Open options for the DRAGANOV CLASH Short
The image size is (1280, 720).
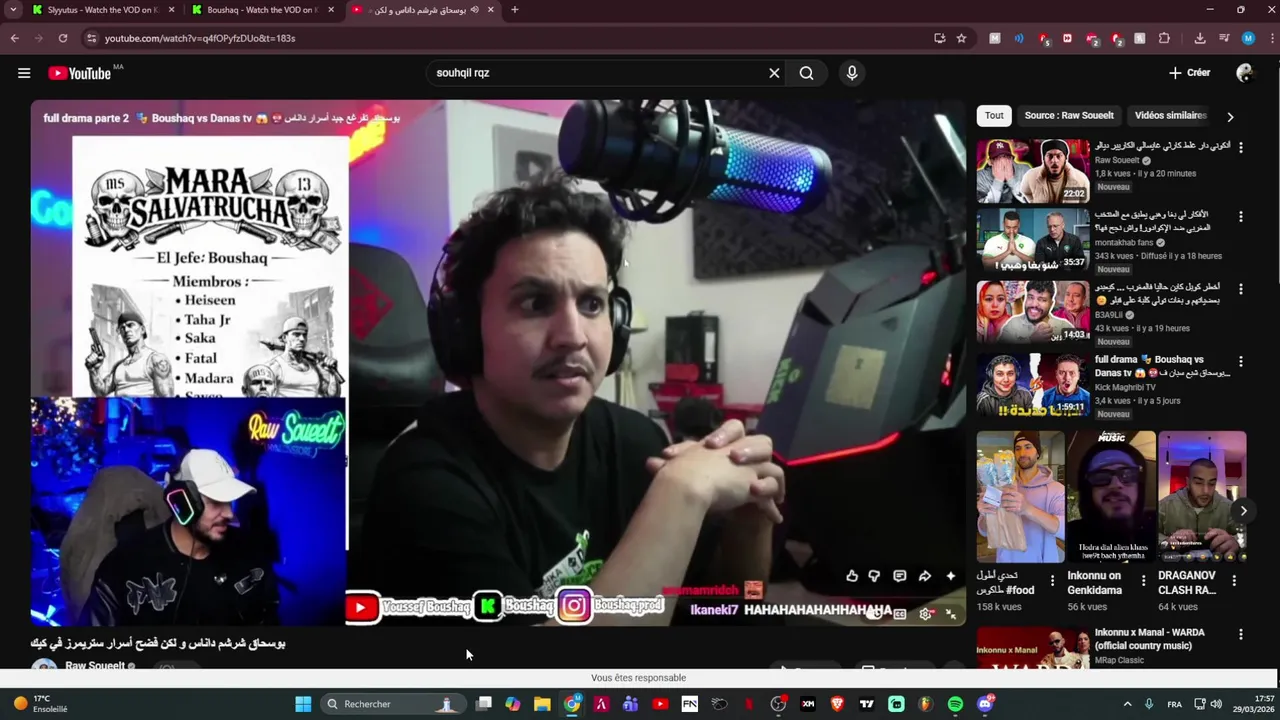(x=1234, y=580)
